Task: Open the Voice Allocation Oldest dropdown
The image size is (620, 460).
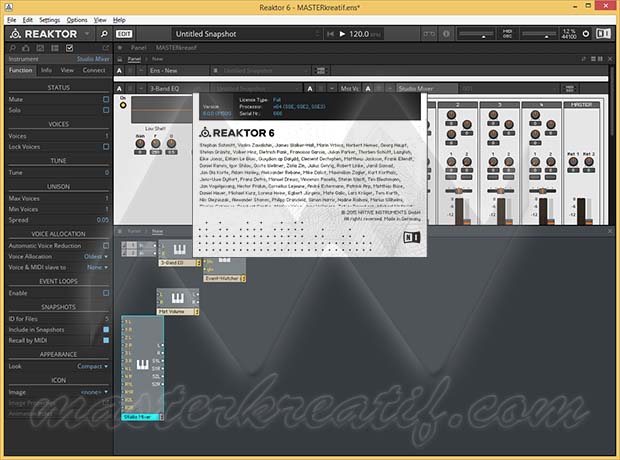Action: click(x=96, y=257)
